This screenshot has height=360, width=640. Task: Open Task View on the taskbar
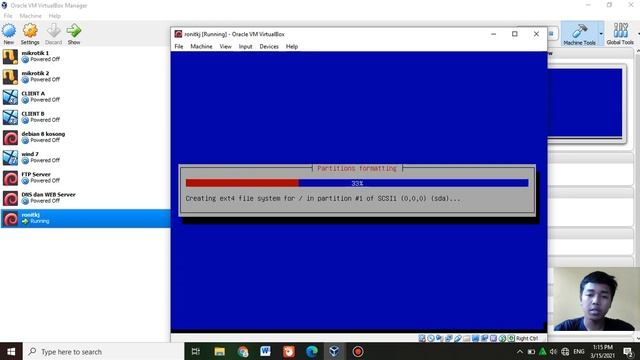point(196,351)
